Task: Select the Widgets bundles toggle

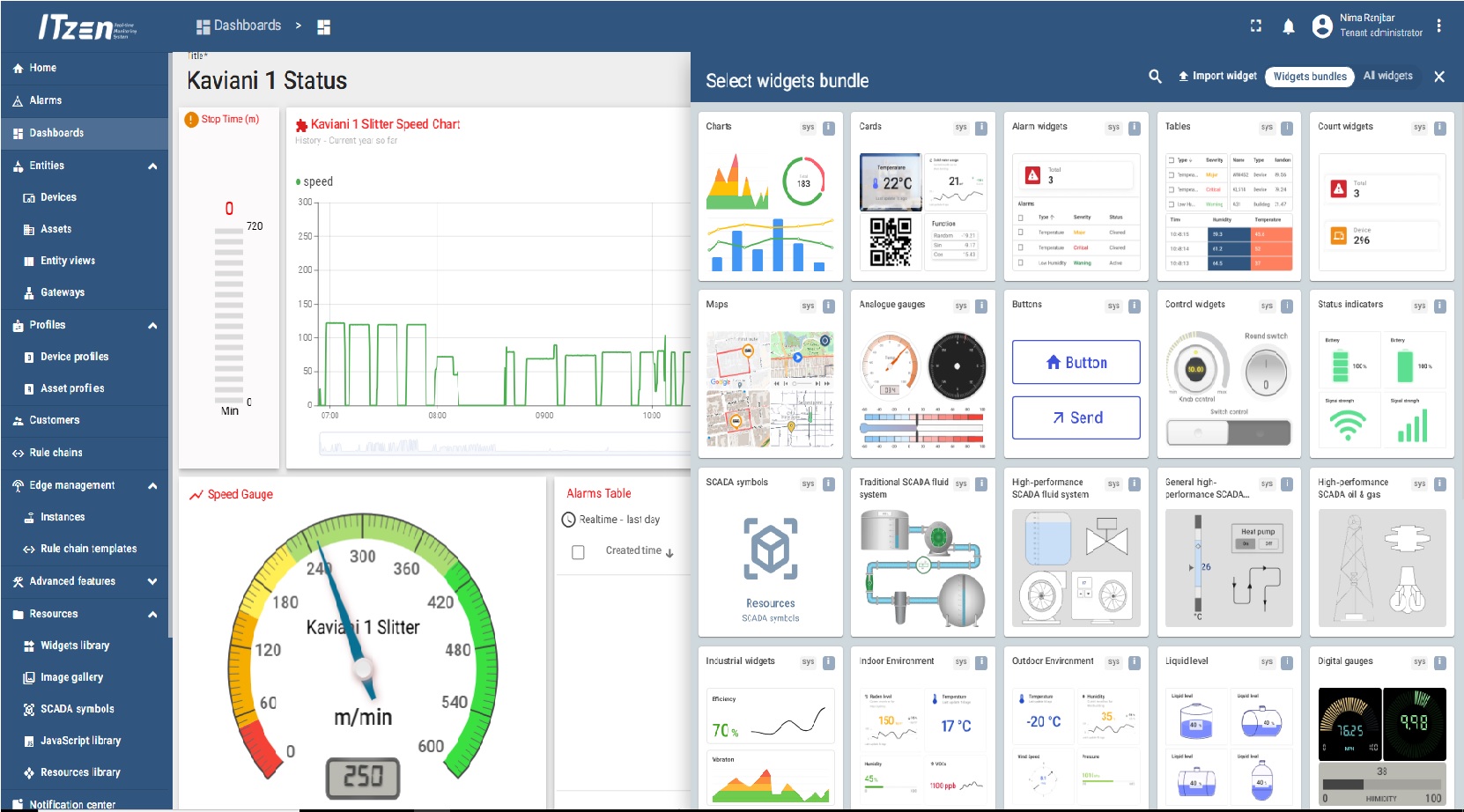Action: point(1309,77)
